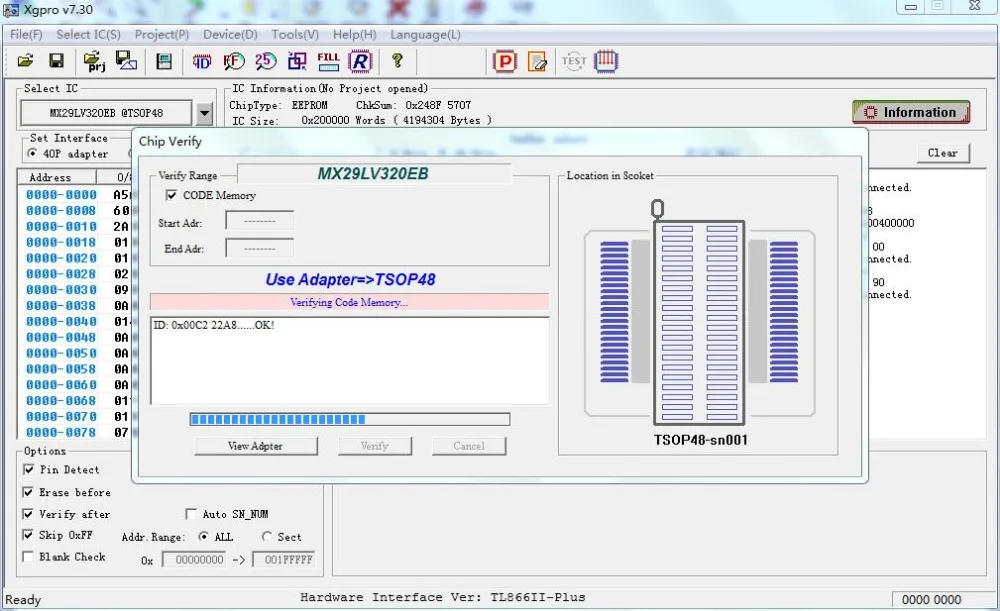1000x611 pixels.
Task: Select the 40P adapter interface radio
Action: [x=32, y=153]
